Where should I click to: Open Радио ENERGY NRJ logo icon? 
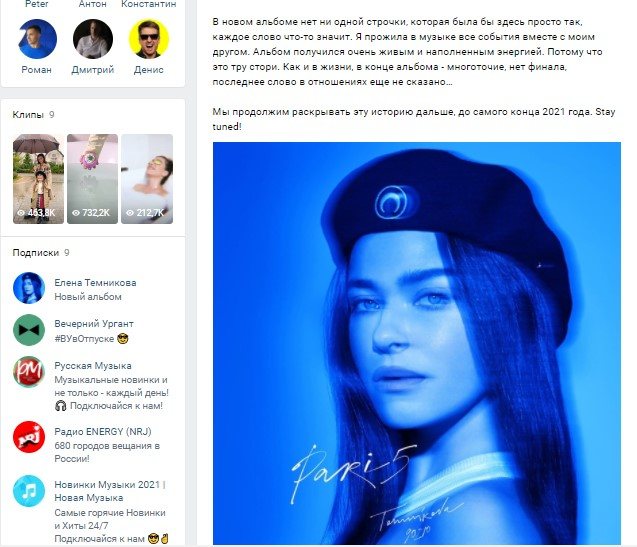[29, 437]
